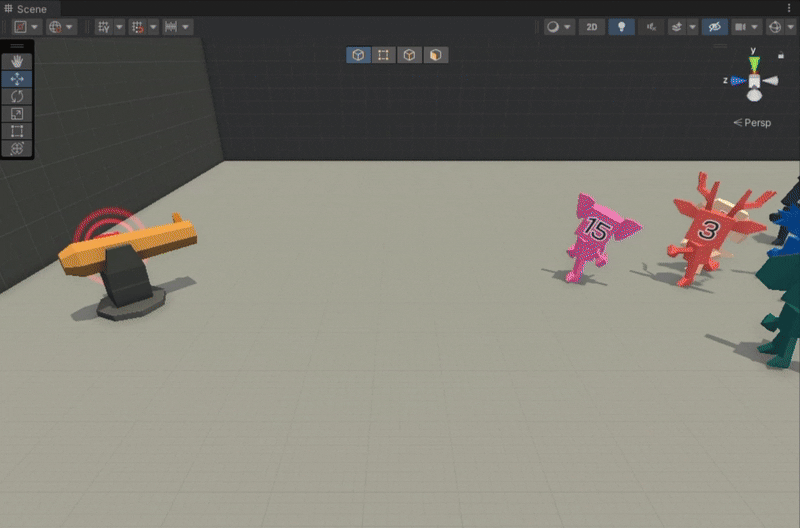Open the scene effects dropdown arrow
This screenshot has width=800, height=528.
point(693,27)
